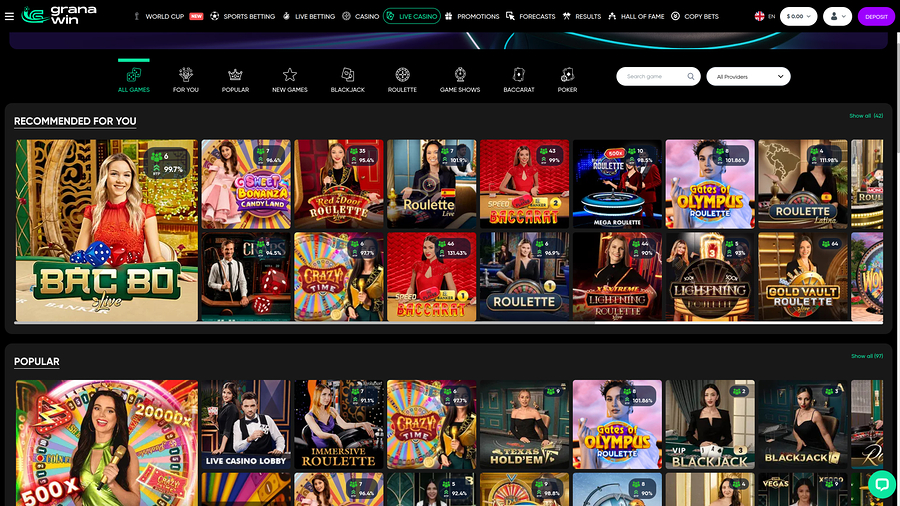Click the search magnifier icon
The image size is (900, 506).
[690, 76]
